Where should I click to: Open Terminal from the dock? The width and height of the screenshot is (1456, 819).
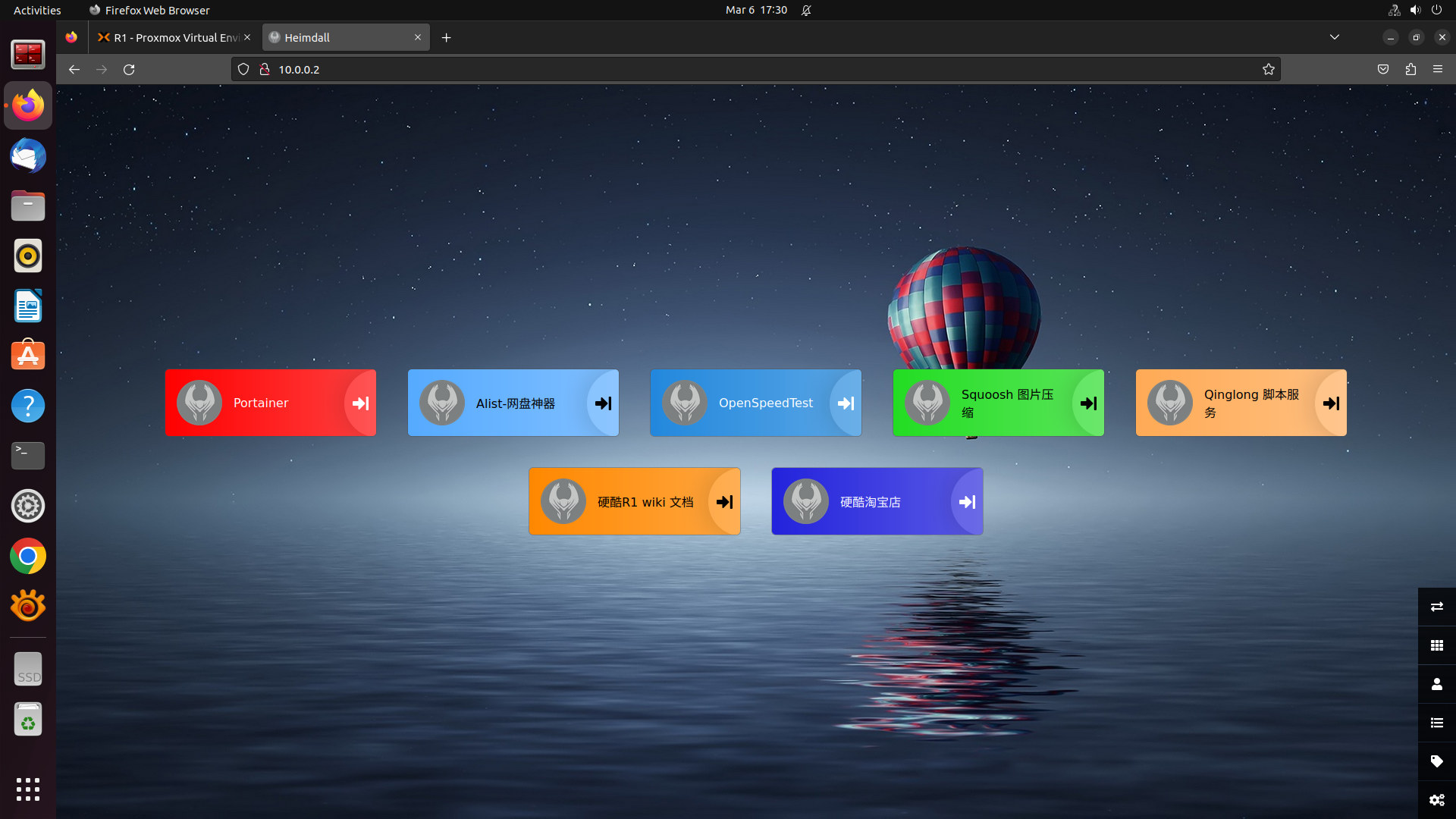tap(28, 456)
